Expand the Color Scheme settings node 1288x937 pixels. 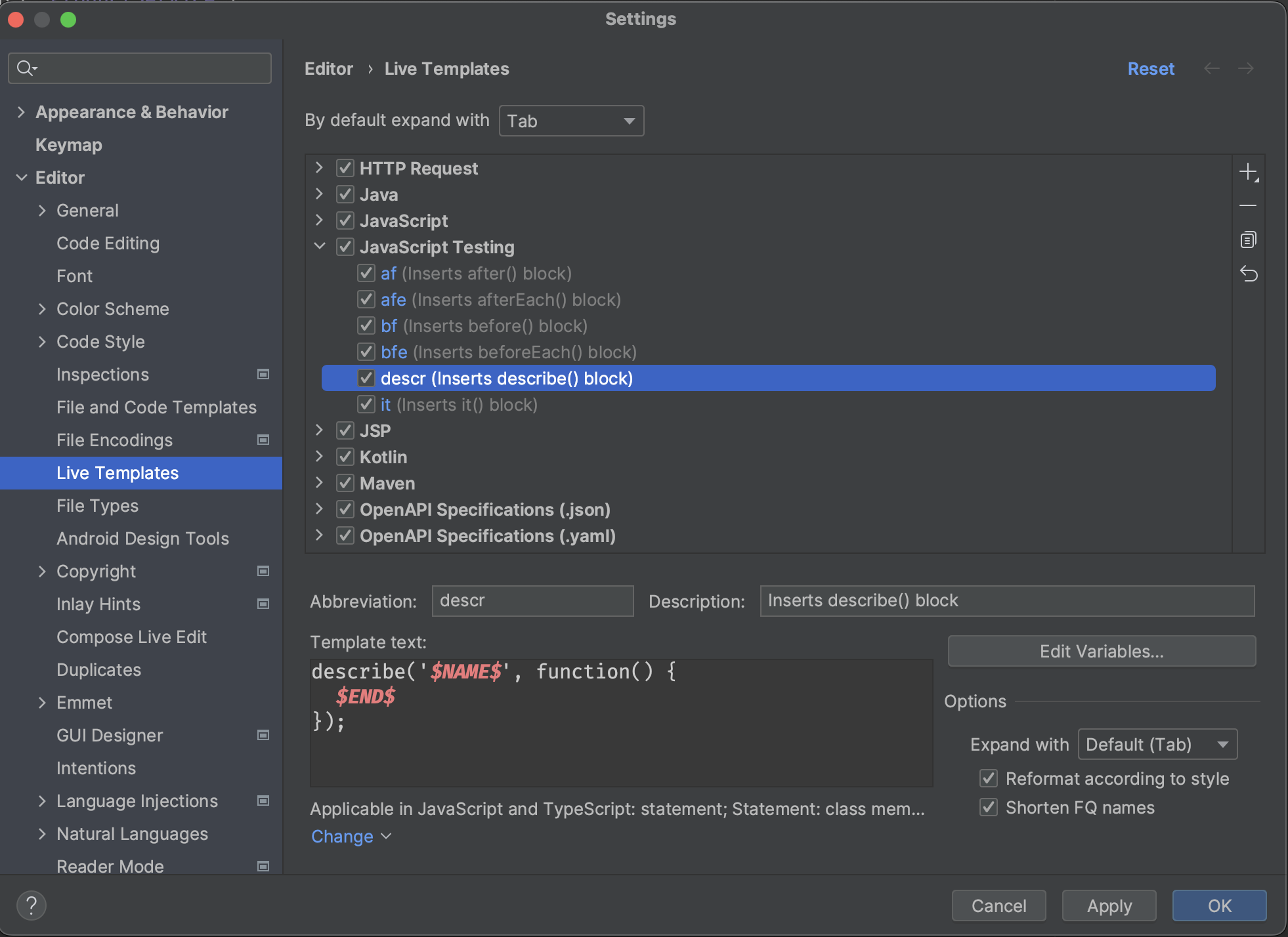(42, 309)
